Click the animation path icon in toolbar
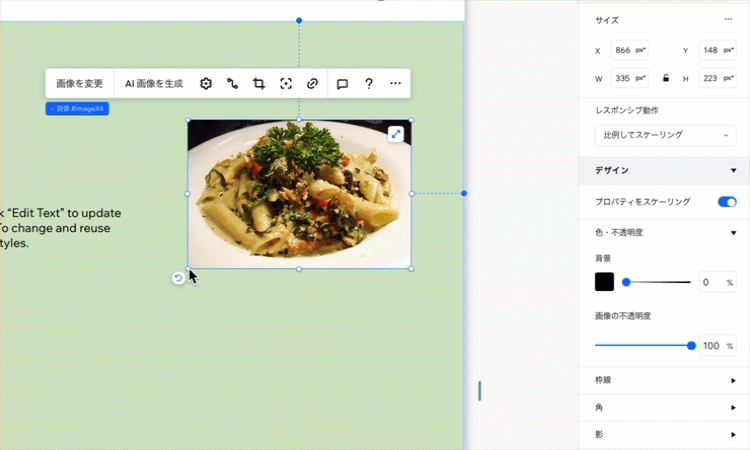Image resolution: width=750 pixels, height=450 pixels. [233, 84]
